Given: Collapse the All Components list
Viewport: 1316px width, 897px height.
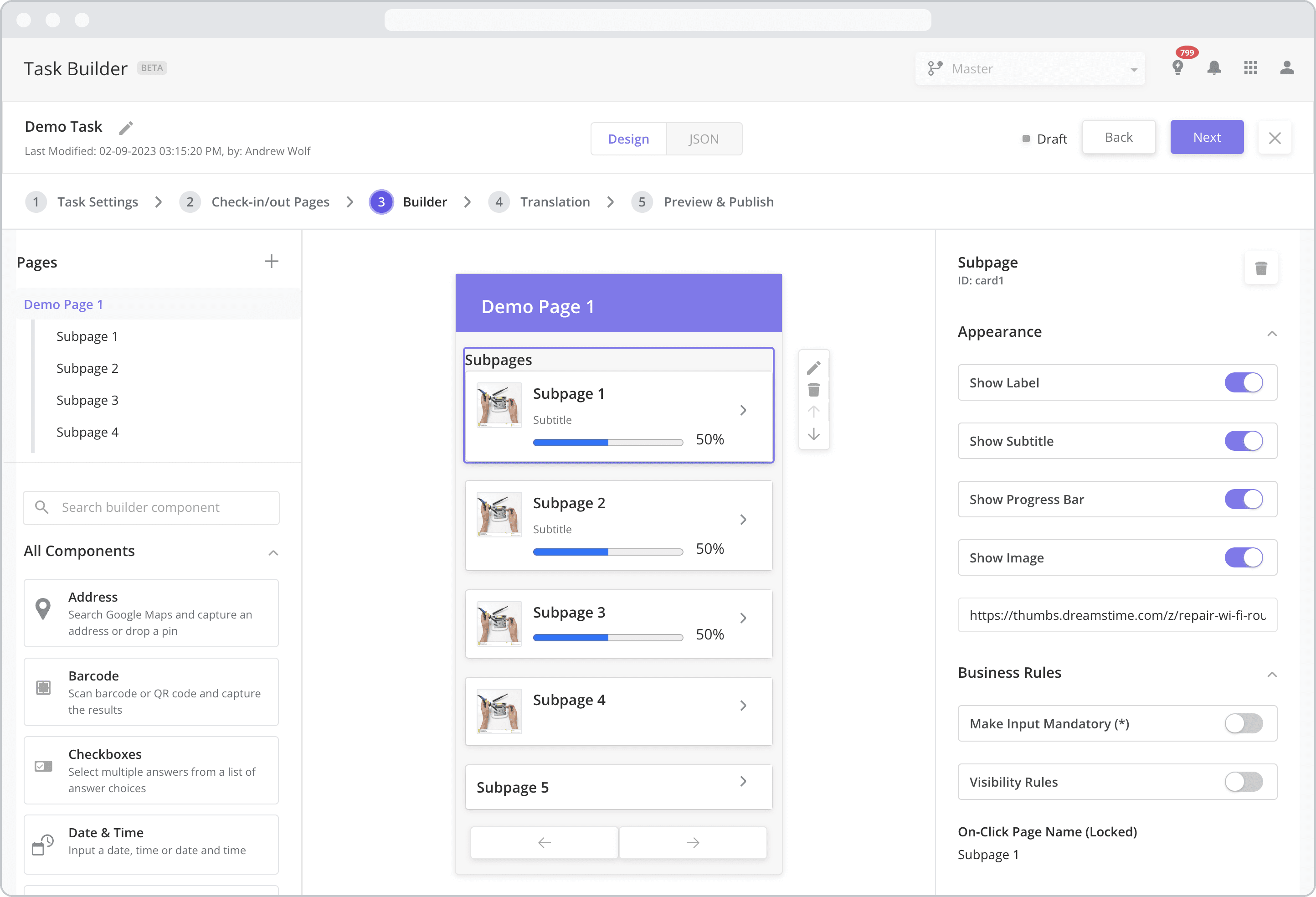Looking at the screenshot, I should point(273,553).
